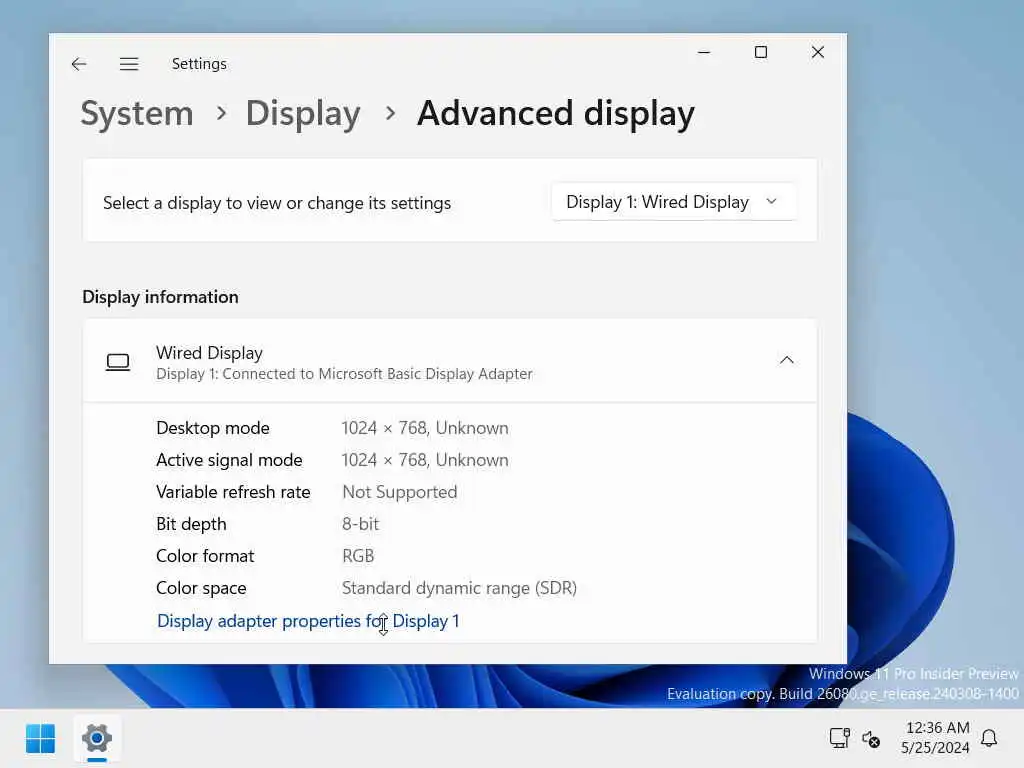1024x768 pixels.
Task: Click the Color space label
Action: 201,588
